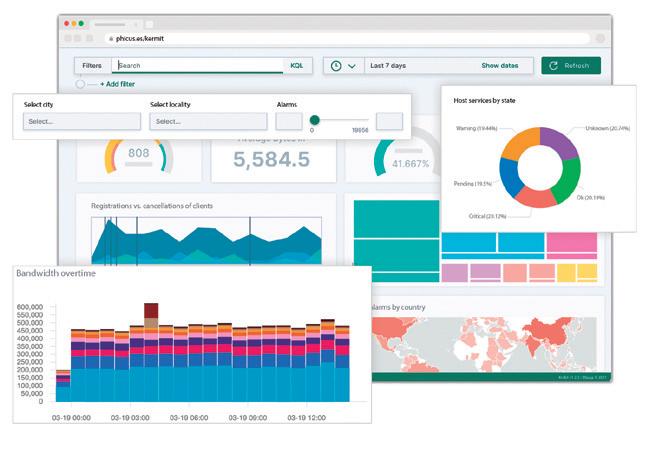This screenshot has height=465, width=669.
Task: Click the Search query field
Action: tap(198, 66)
